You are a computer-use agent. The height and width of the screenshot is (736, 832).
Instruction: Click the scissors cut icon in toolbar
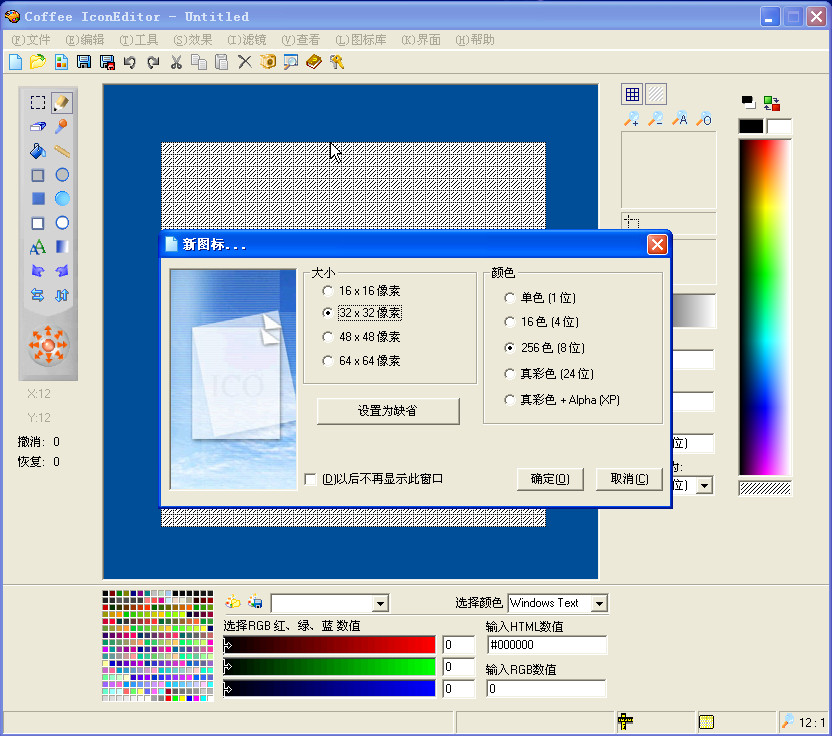pyautogui.click(x=176, y=62)
